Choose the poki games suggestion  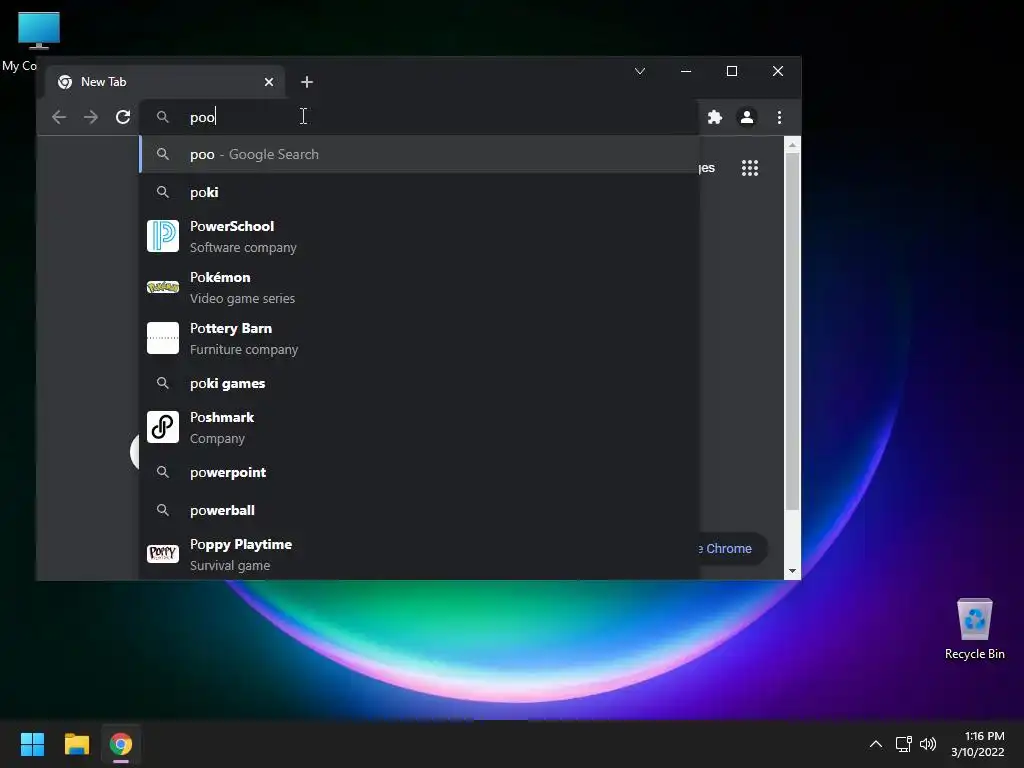(x=419, y=383)
